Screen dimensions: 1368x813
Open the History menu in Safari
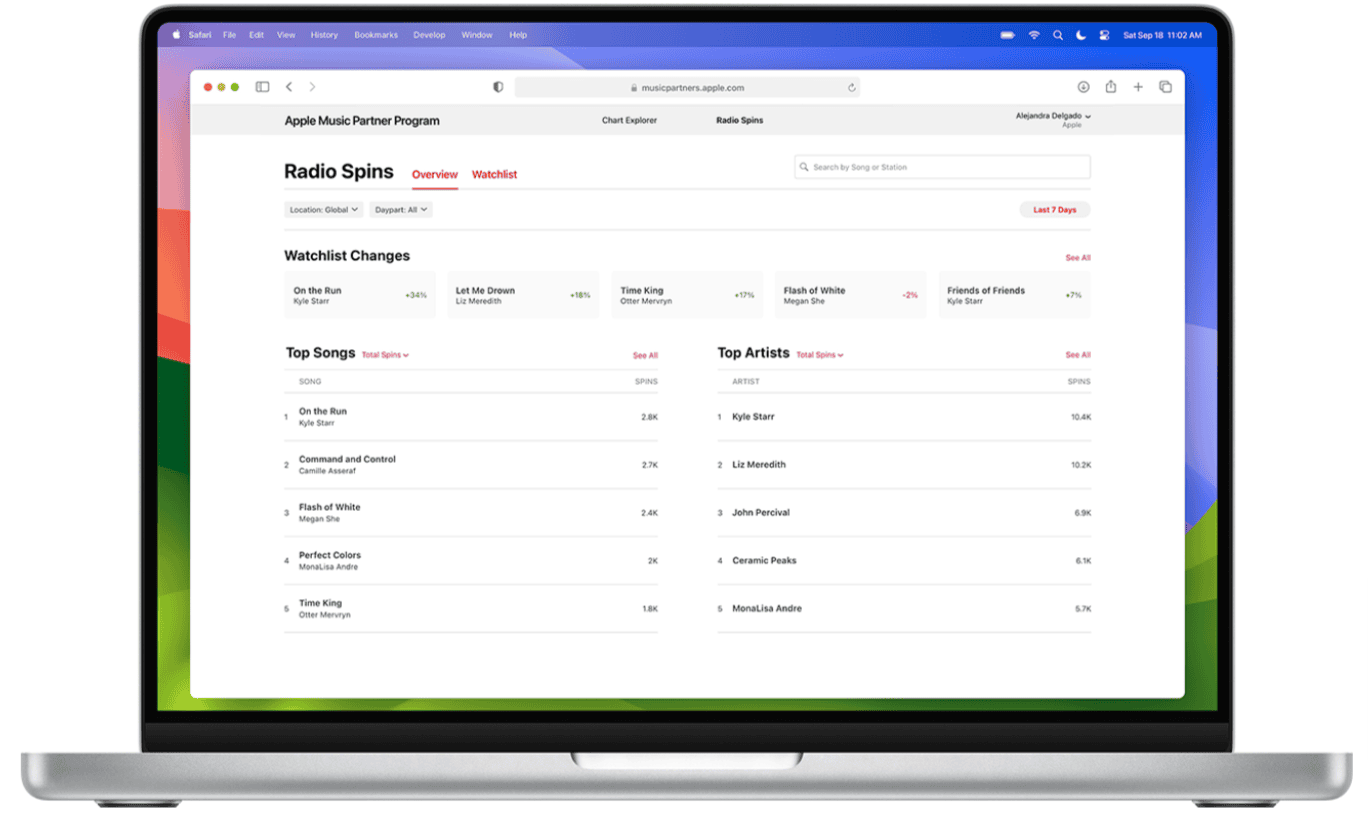324,34
